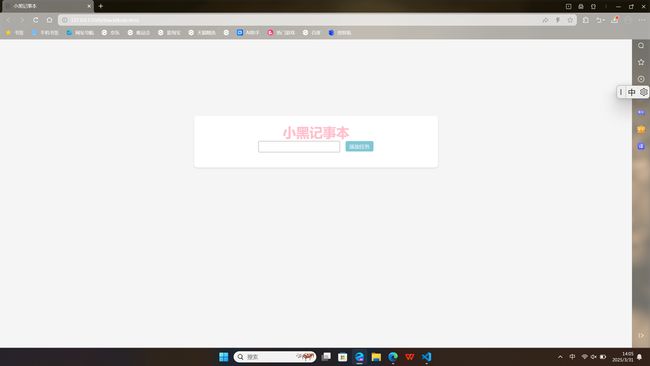This screenshot has height=366, width=650.
Task: Click the 小黑记事本 heading
Action: point(316,133)
